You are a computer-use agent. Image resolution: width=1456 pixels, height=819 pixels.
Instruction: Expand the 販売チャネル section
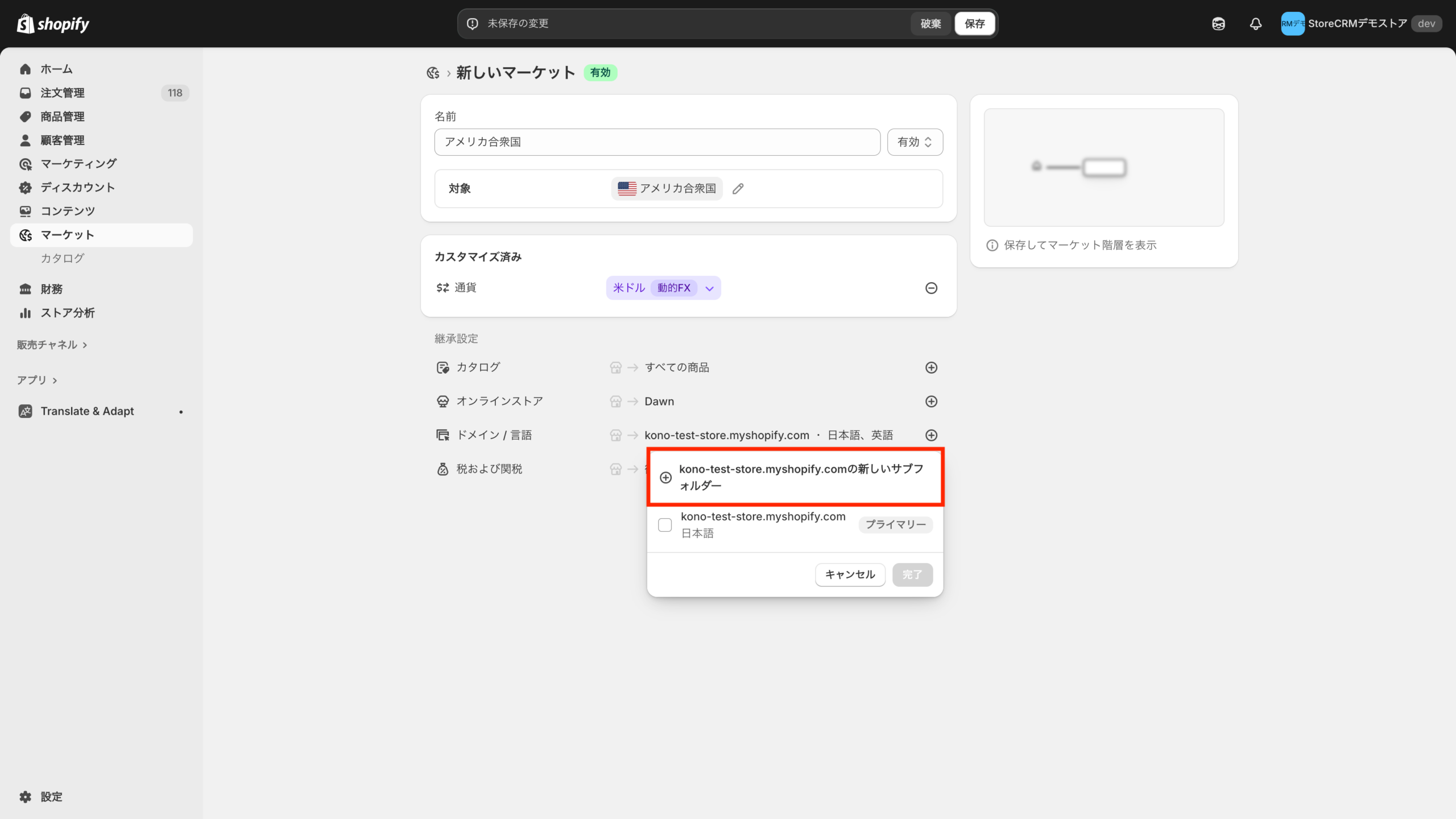pos(52,345)
